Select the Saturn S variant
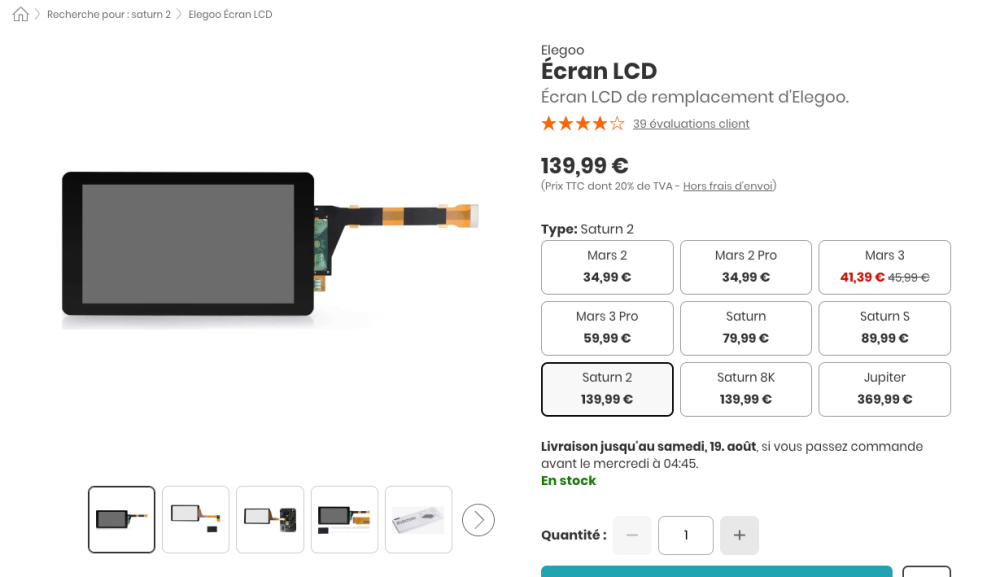The width and height of the screenshot is (1000, 577). tap(885, 328)
